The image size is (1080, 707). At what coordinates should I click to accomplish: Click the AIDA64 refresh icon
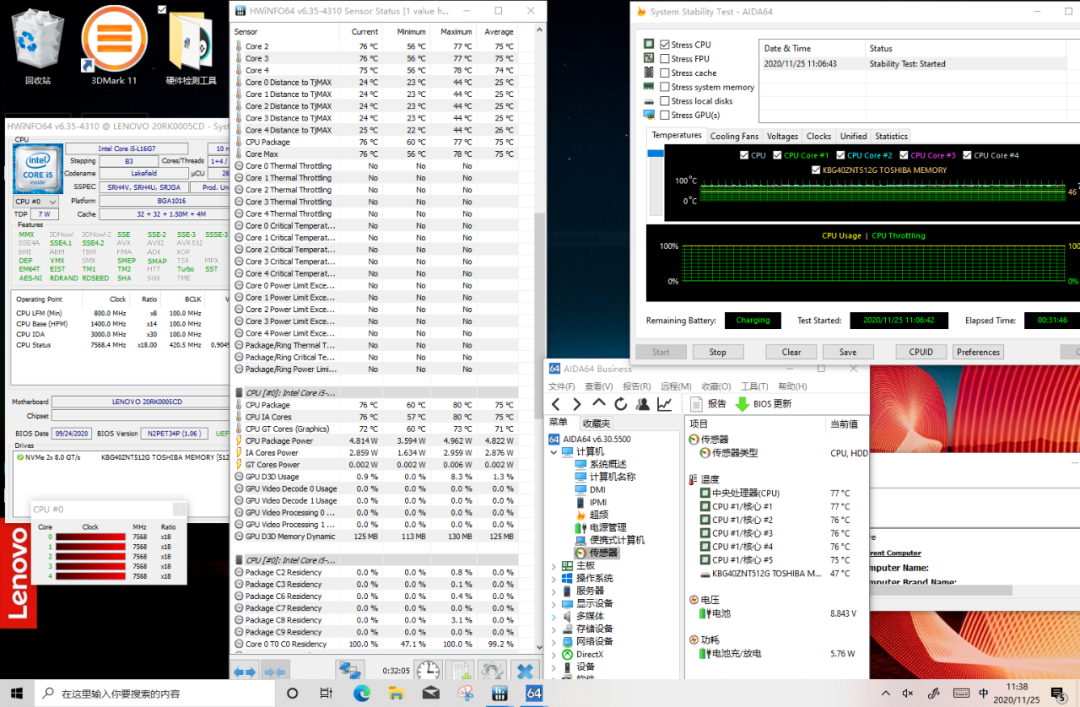point(620,404)
